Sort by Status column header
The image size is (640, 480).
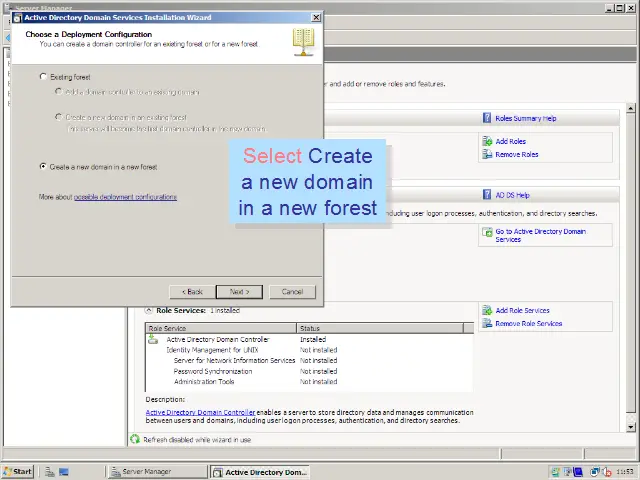(x=380, y=328)
